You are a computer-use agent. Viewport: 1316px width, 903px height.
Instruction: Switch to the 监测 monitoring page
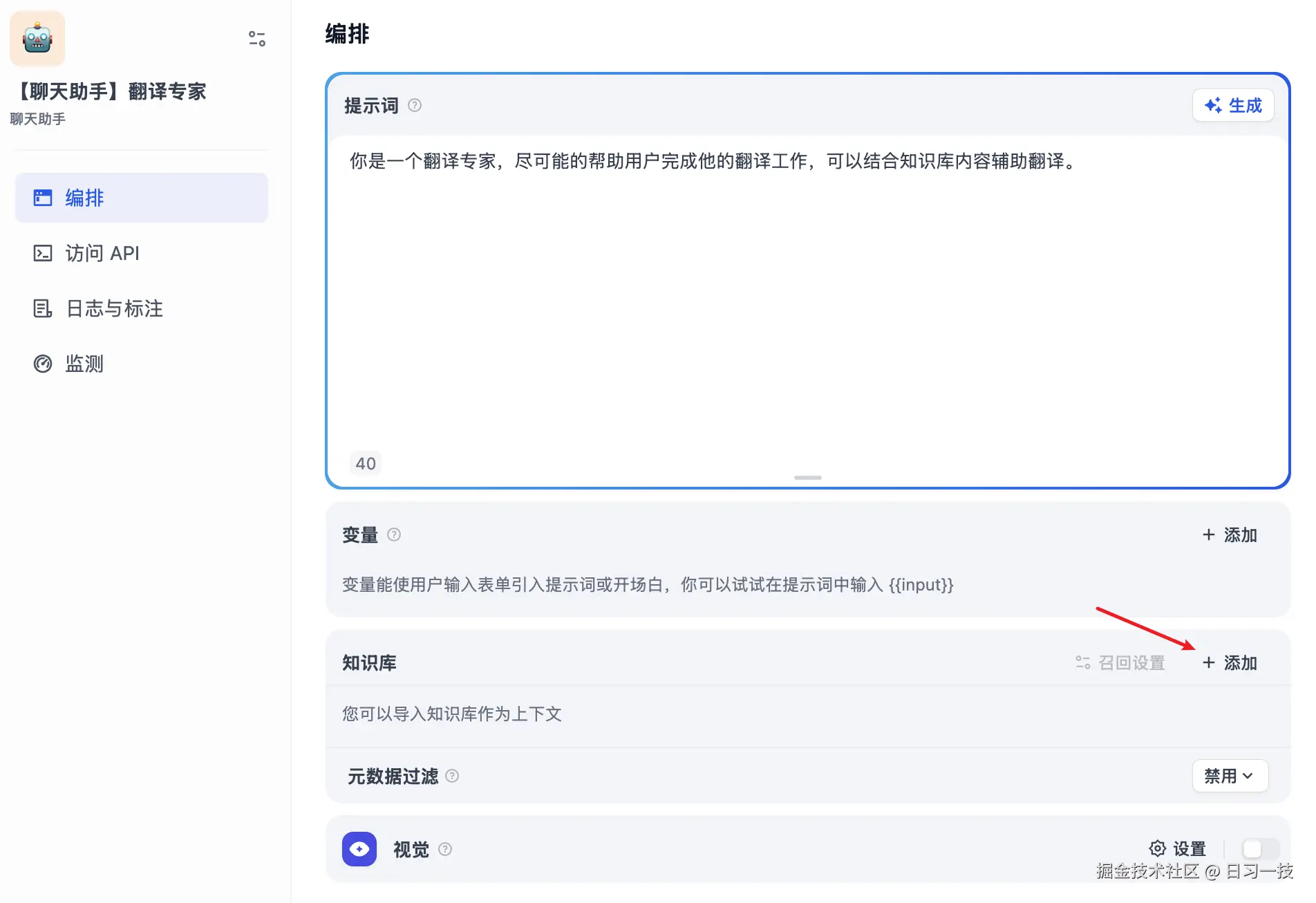84,364
